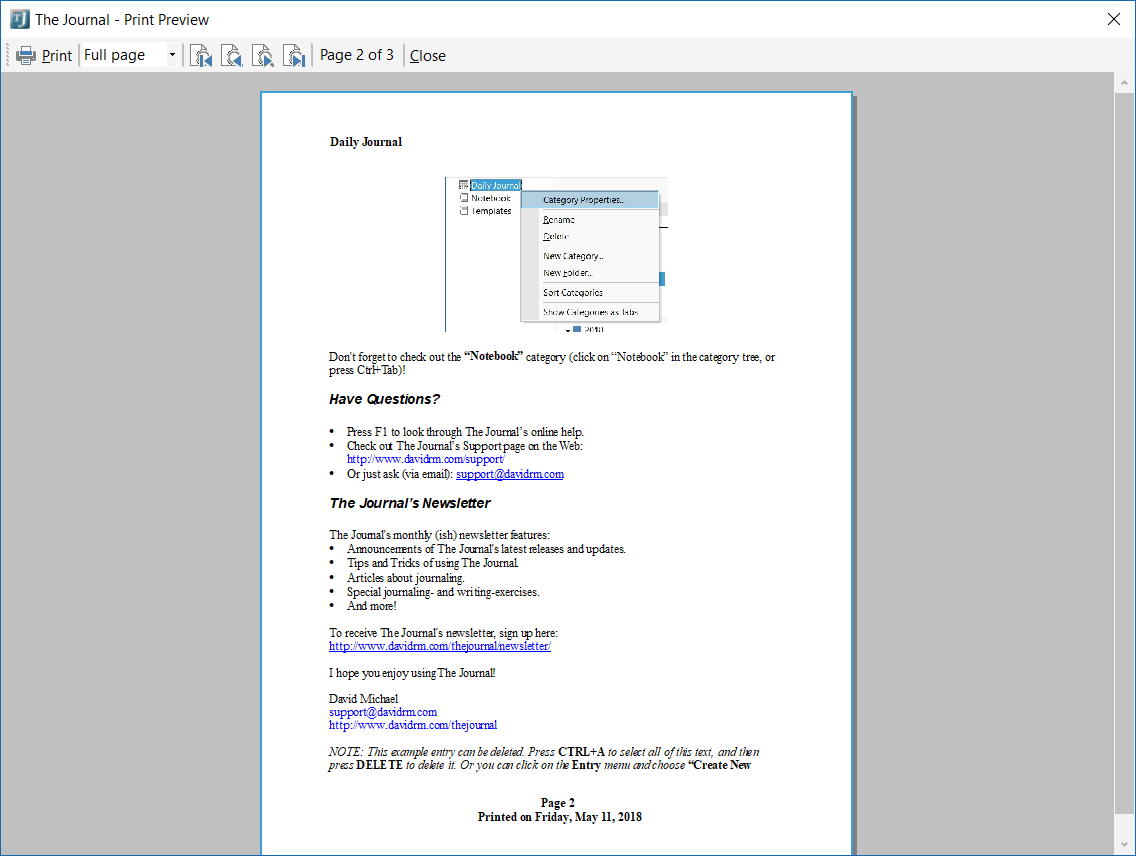
Task: Open http://www.davidrm.com/thejournal link
Action: coord(413,725)
